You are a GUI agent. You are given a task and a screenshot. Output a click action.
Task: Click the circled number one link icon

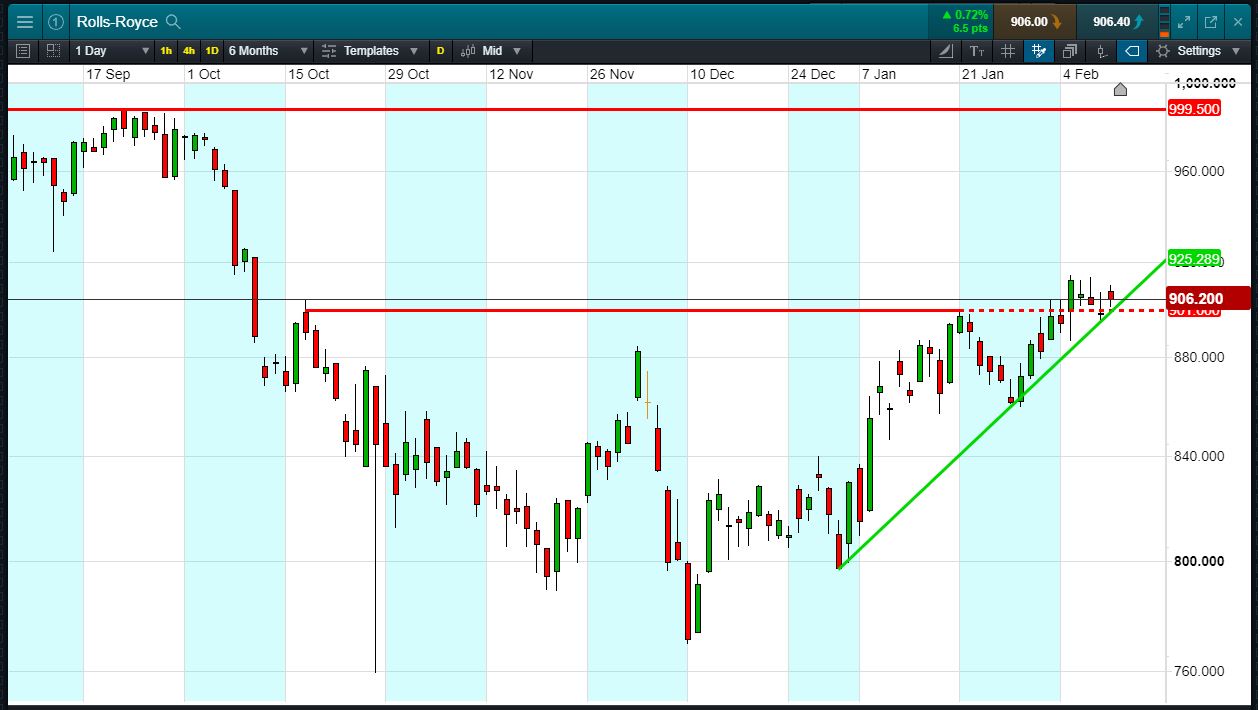tap(56, 21)
